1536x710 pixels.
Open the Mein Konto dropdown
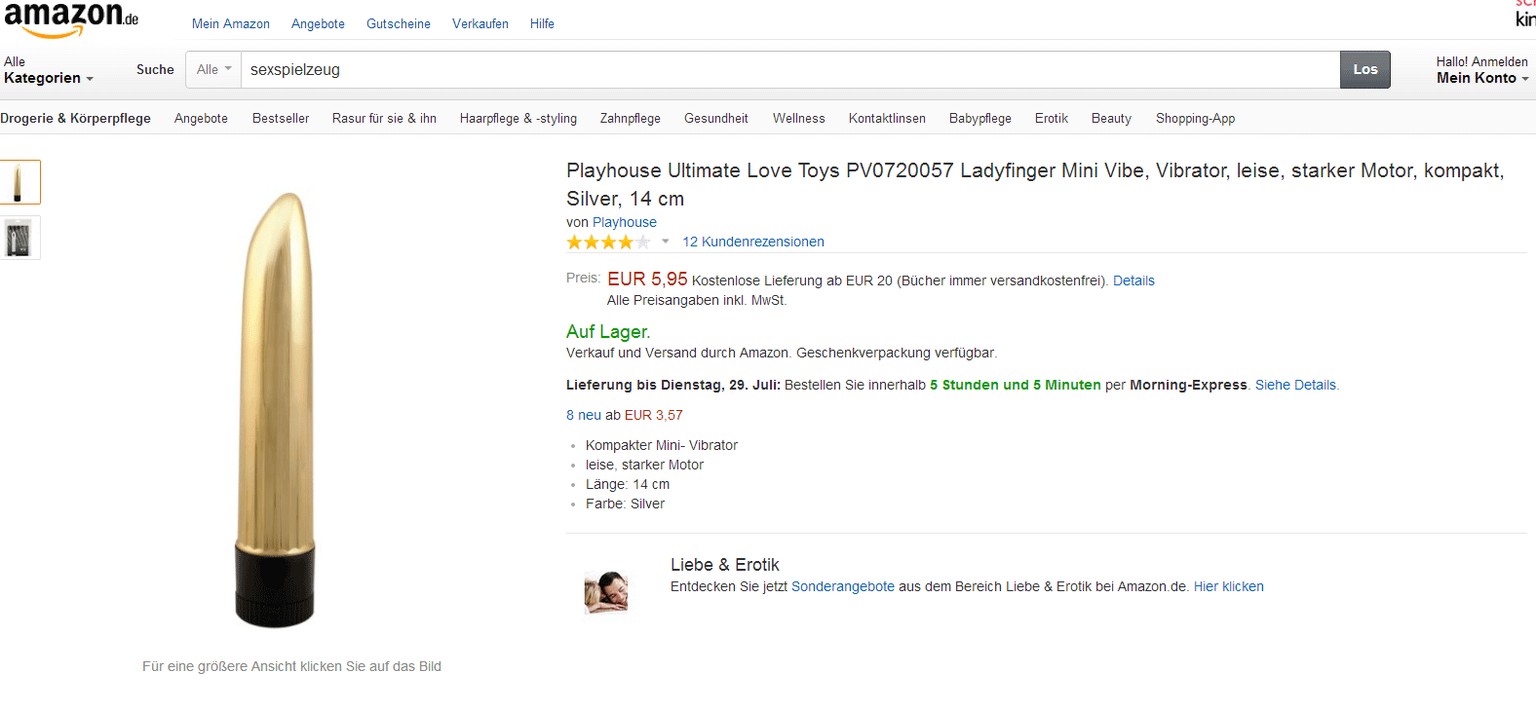(x=1482, y=78)
